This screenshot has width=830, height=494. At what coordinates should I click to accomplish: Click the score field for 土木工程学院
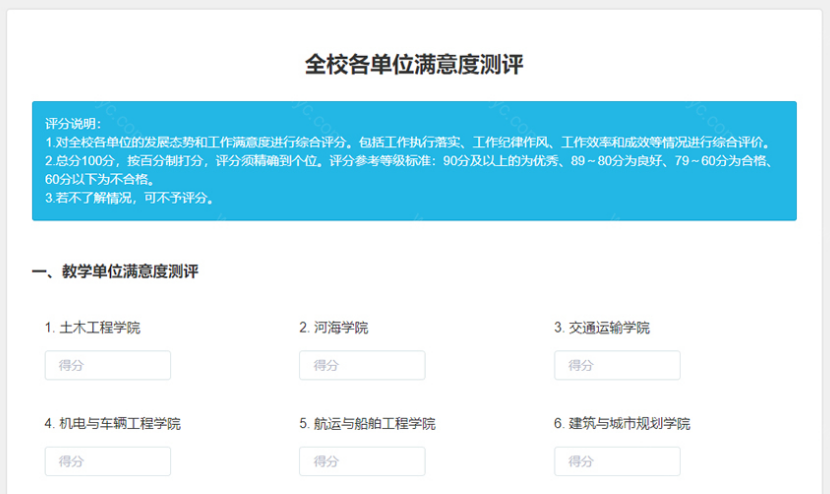point(107,365)
